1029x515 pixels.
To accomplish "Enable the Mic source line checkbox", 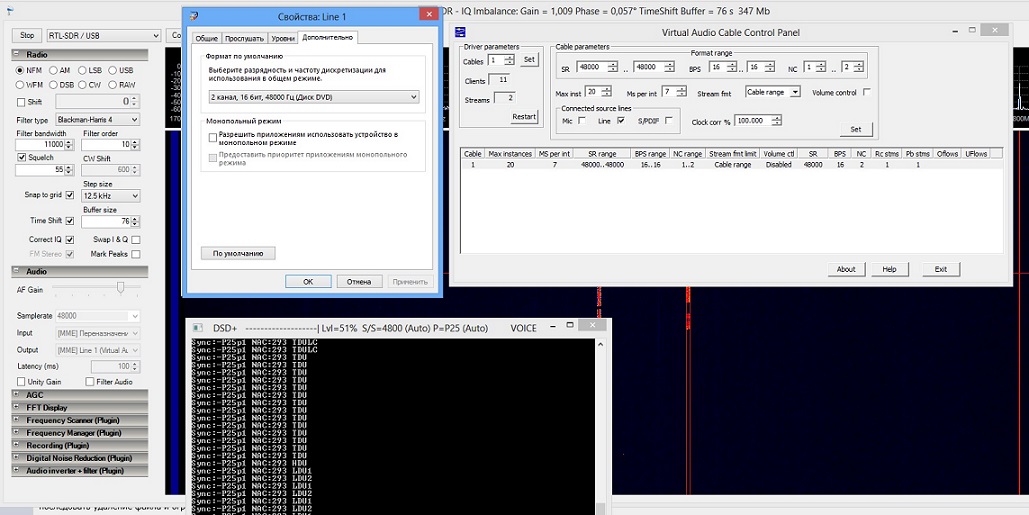I will coord(581,121).
